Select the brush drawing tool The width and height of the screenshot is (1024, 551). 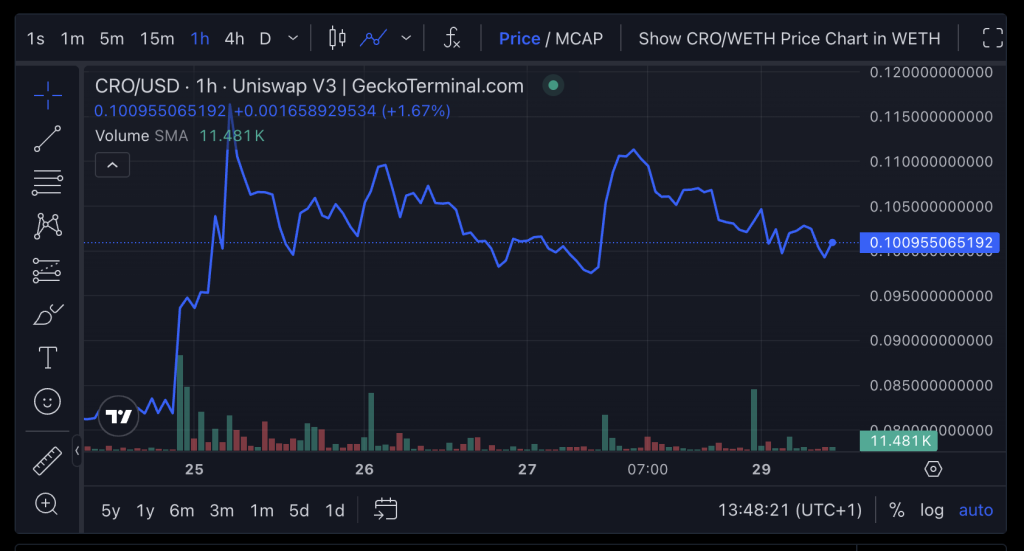coord(48,314)
